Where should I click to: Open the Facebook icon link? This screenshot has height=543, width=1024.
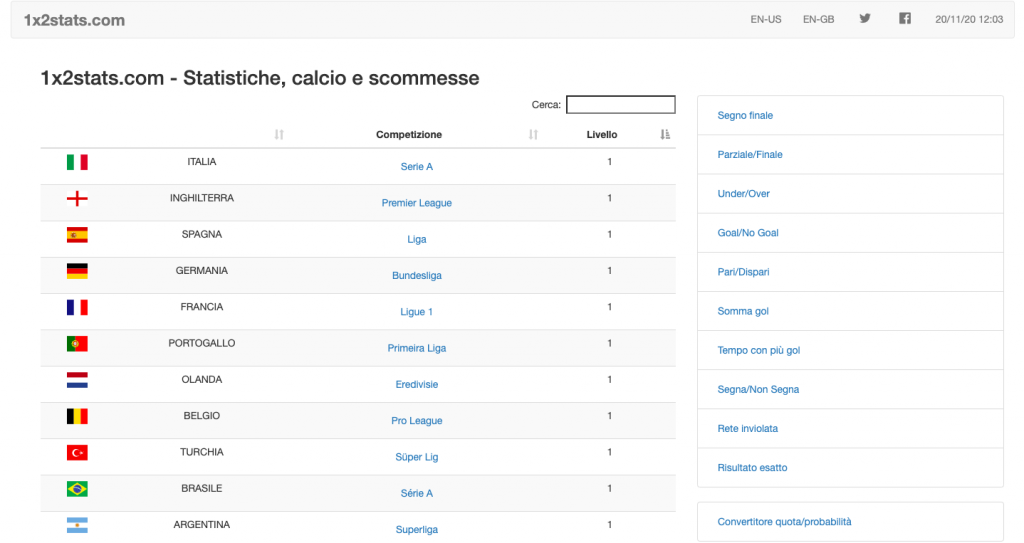pyautogui.click(x=905, y=19)
